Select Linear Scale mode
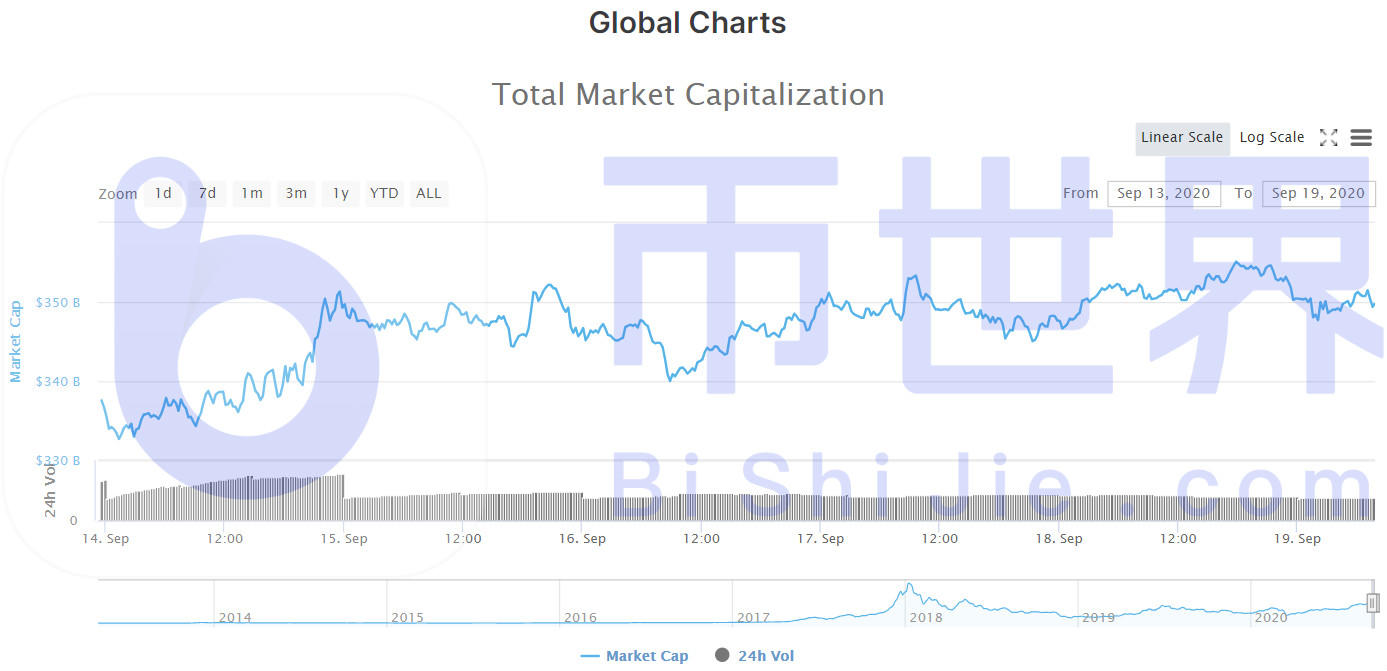This screenshot has width=1387, height=671. pos(1181,137)
